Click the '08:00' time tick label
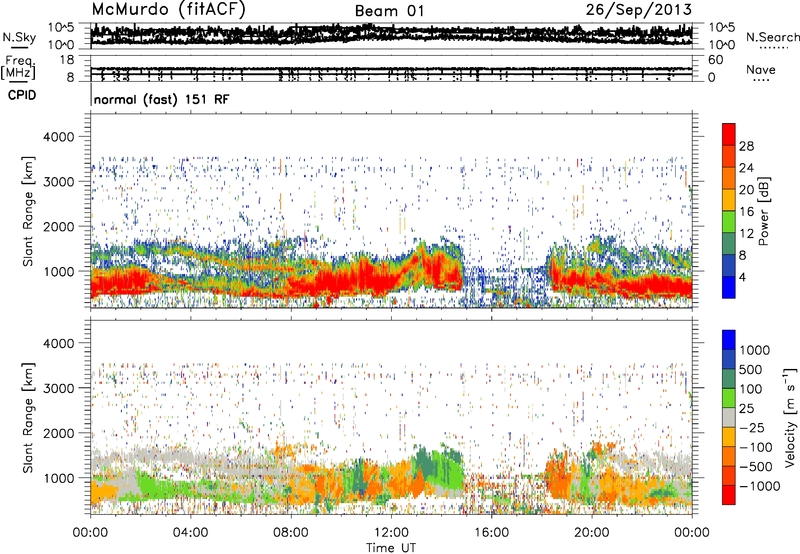The width and height of the screenshot is (800, 554). coord(291,533)
